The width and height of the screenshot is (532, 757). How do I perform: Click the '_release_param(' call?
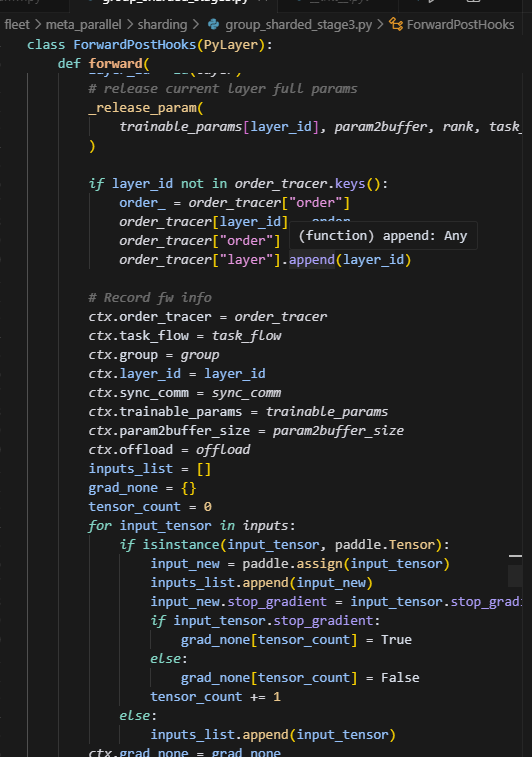(146, 108)
